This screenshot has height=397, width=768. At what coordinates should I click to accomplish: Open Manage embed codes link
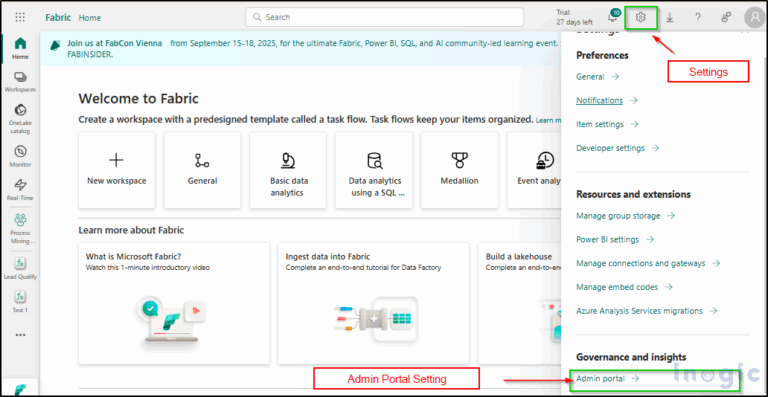624,287
